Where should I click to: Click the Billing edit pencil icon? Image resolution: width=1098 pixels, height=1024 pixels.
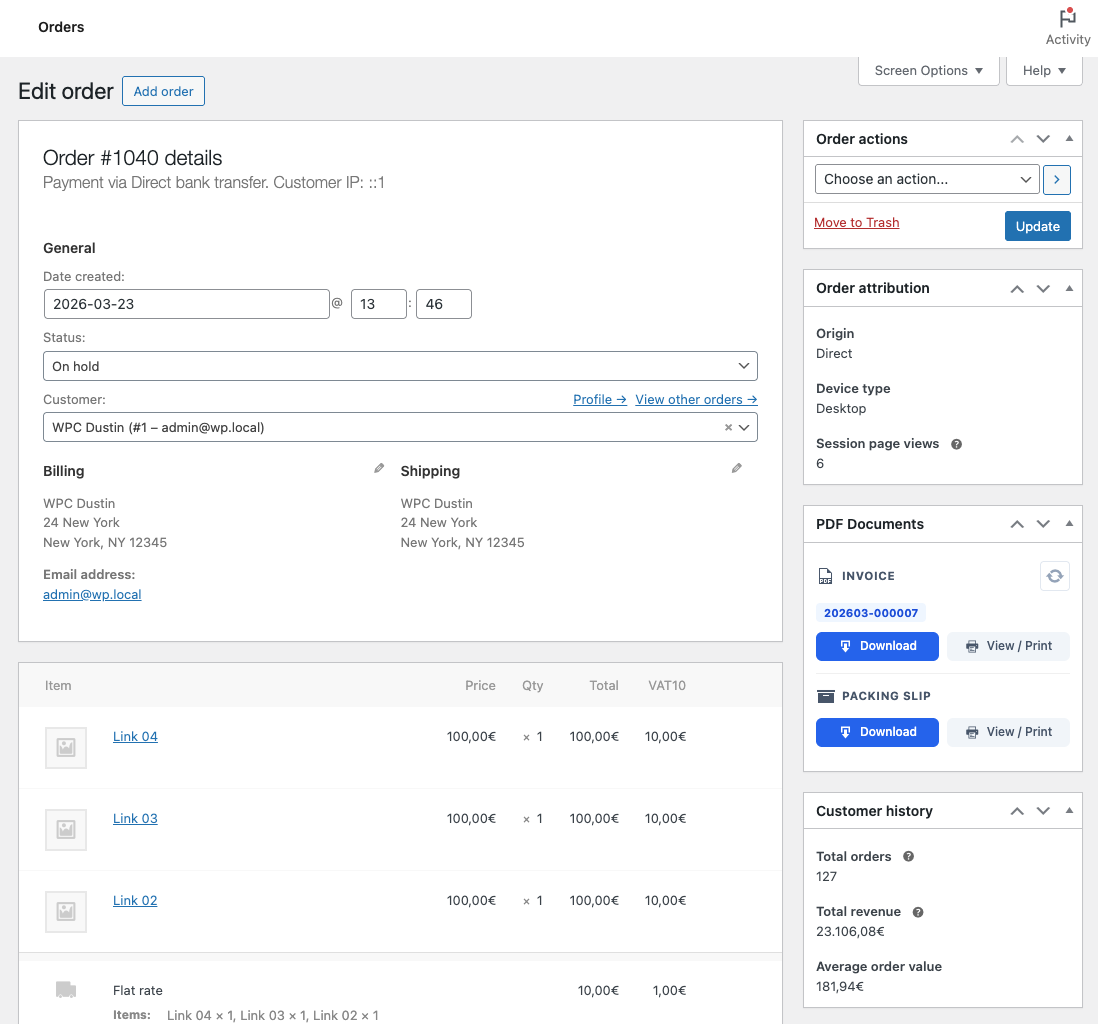(379, 468)
